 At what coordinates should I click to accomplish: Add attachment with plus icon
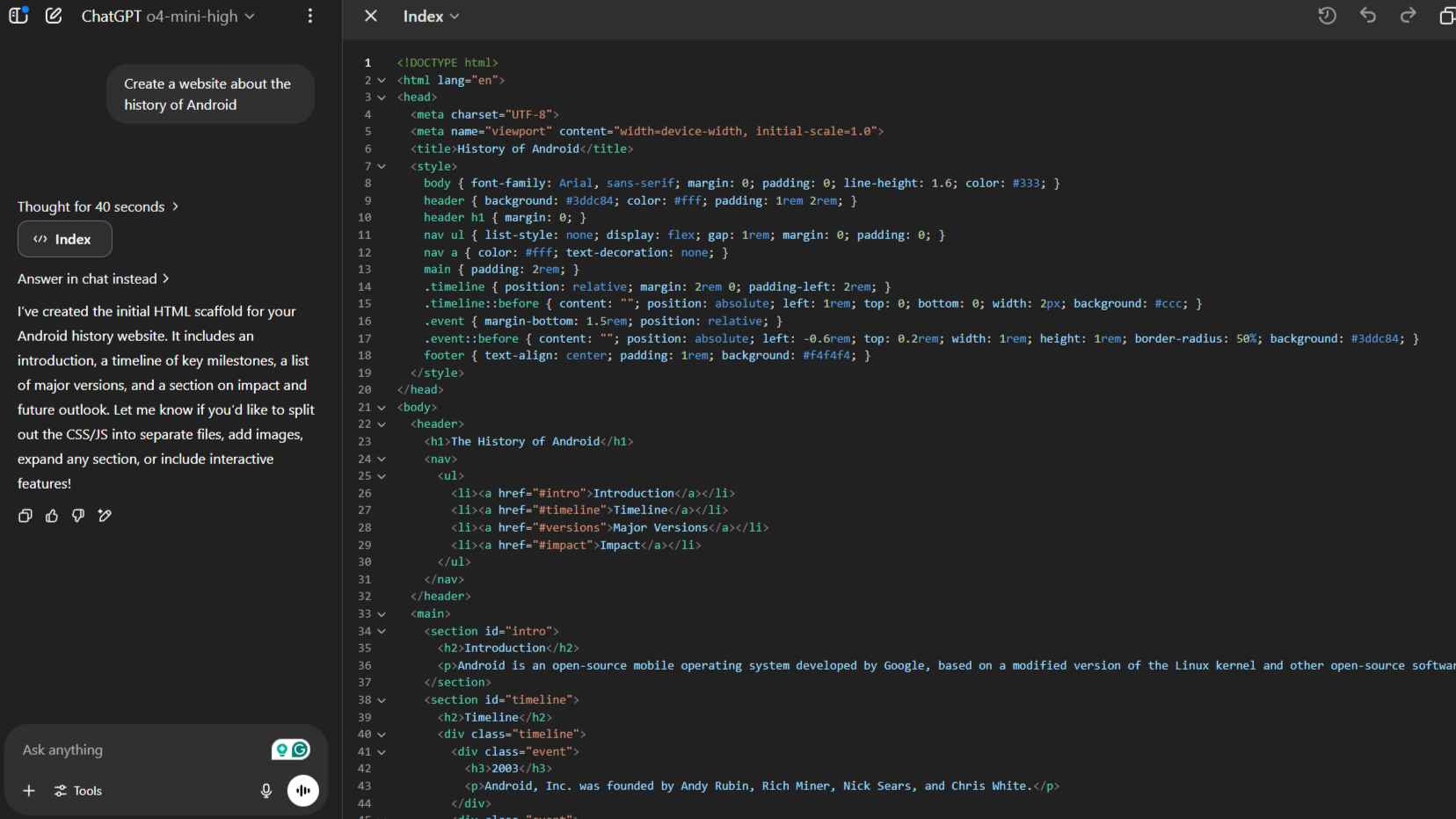click(x=29, y=791)
